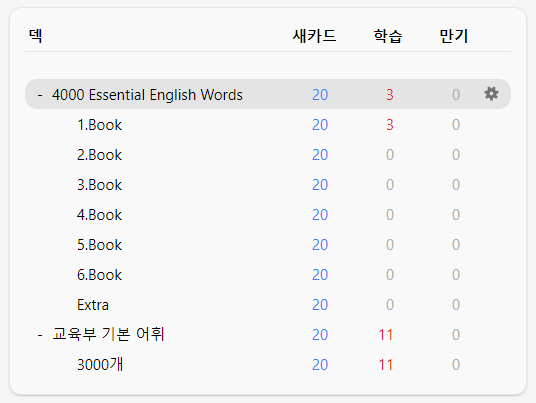536x403 pixels.
Task: Open the Extra subdeck
Action: click(93, 305)
